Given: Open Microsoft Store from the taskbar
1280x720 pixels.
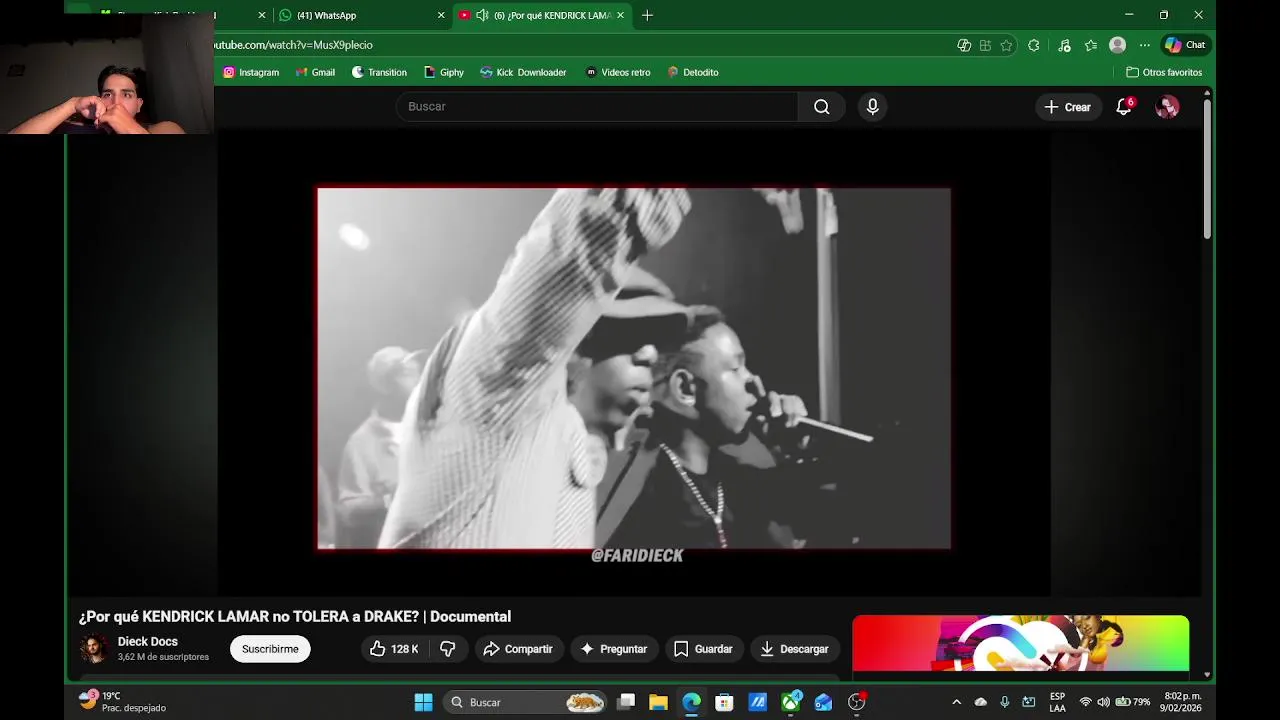Looking at the screenshot, I should coord(725,702).
